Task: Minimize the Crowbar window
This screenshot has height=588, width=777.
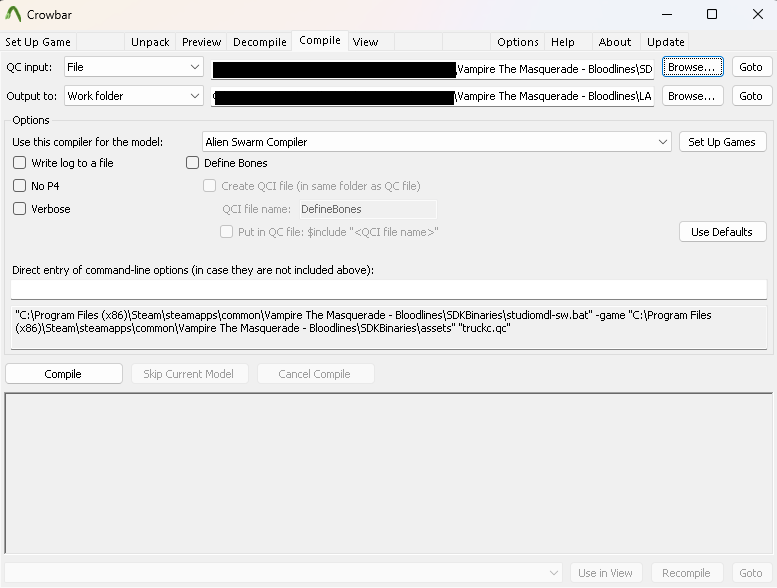Action: [x=667, y=14]
